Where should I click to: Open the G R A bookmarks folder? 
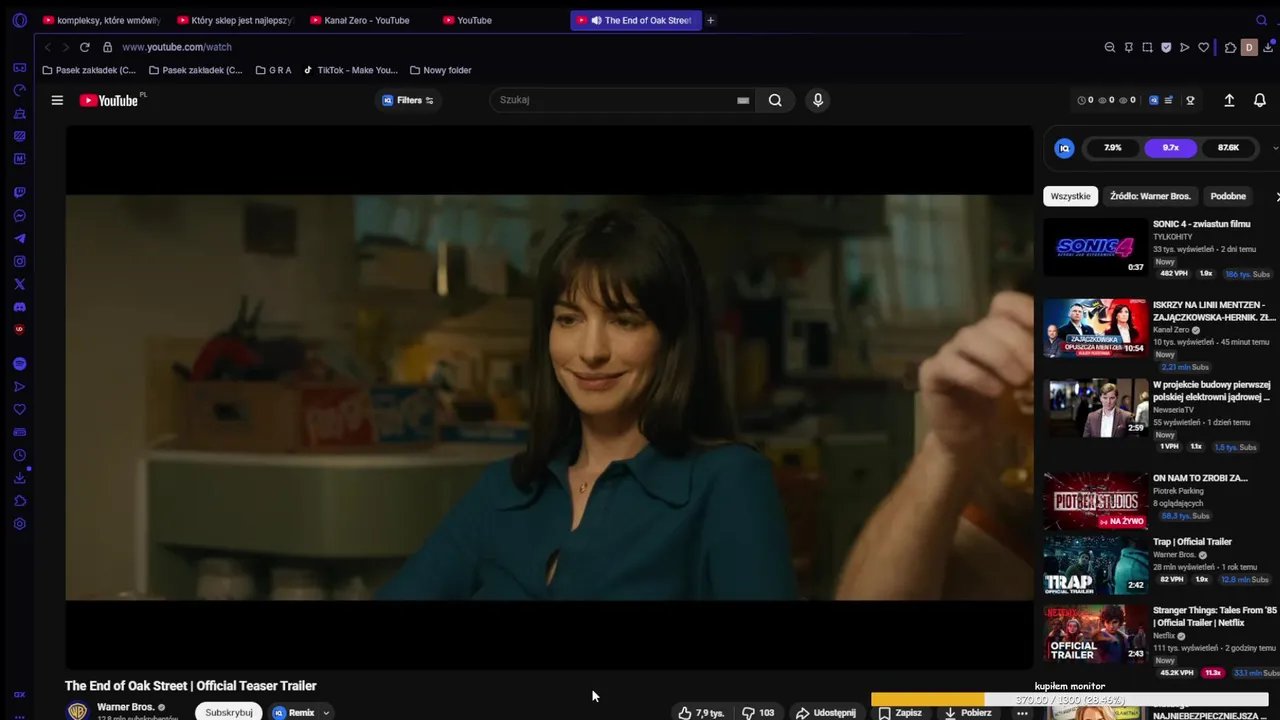[273, 70]
